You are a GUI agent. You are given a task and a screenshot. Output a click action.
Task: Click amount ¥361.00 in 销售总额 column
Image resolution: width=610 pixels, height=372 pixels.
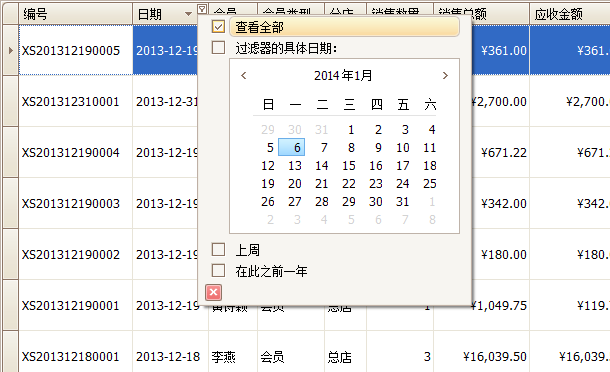tap(503, 51)
